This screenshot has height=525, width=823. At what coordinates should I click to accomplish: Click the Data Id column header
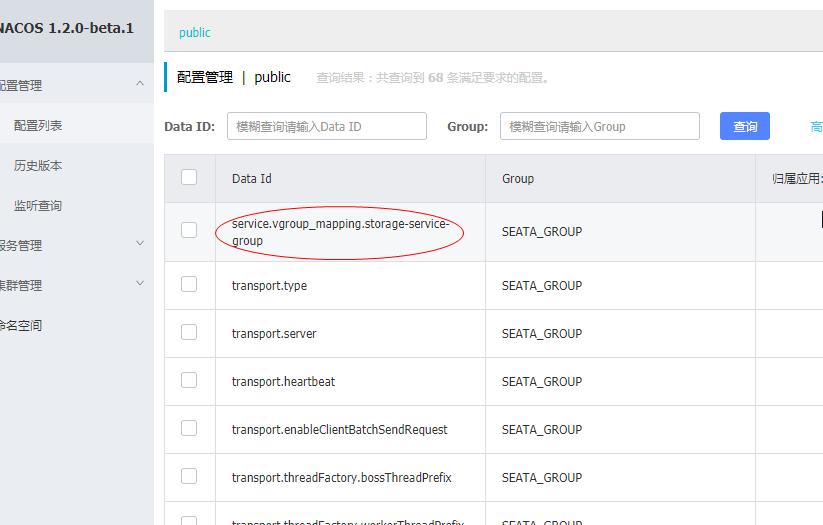click(x=252, y=178)
